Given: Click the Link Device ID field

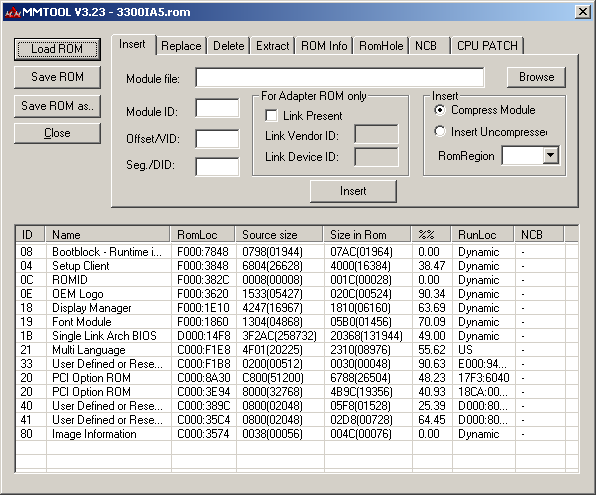Looking at the screenshot, I should [x=376, y=157].
